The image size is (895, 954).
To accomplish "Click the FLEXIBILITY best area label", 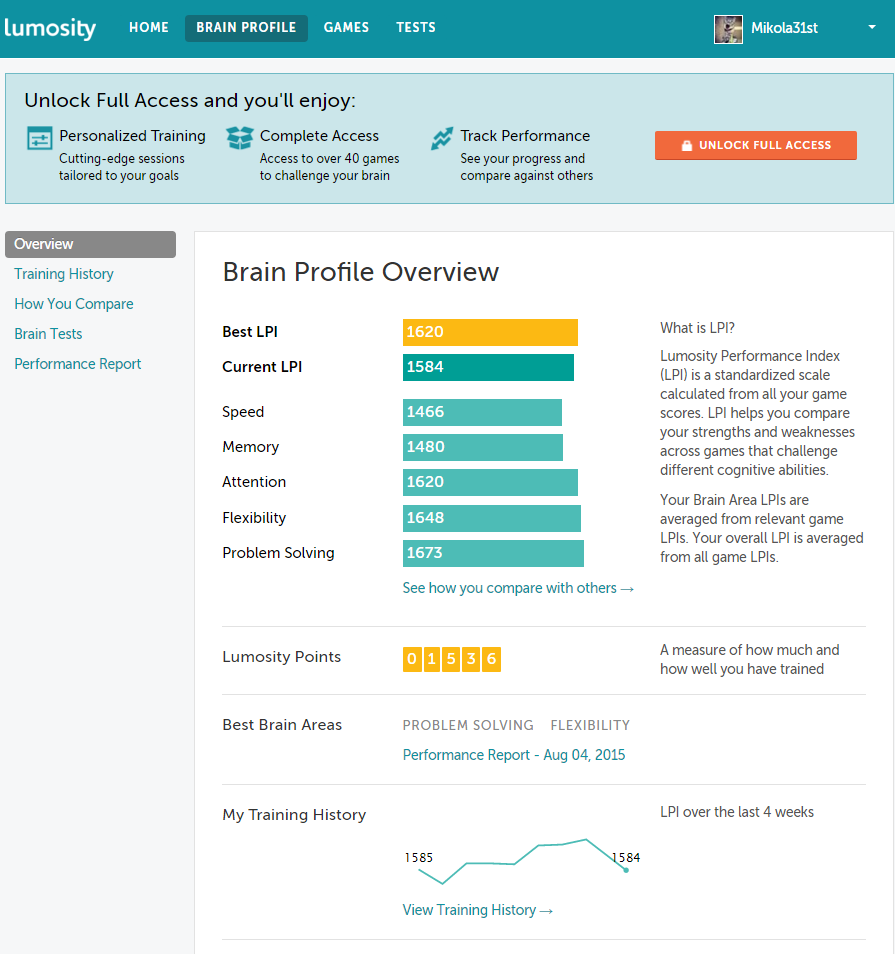I will click(590, 725).
